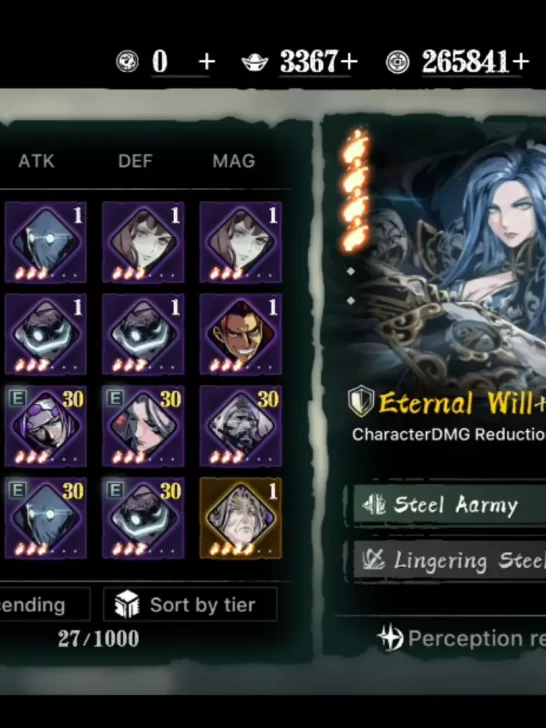Tap the plus beside the zero currency
Image resolution: width=546 pixels, height=728 pixels.
point(207,61)
